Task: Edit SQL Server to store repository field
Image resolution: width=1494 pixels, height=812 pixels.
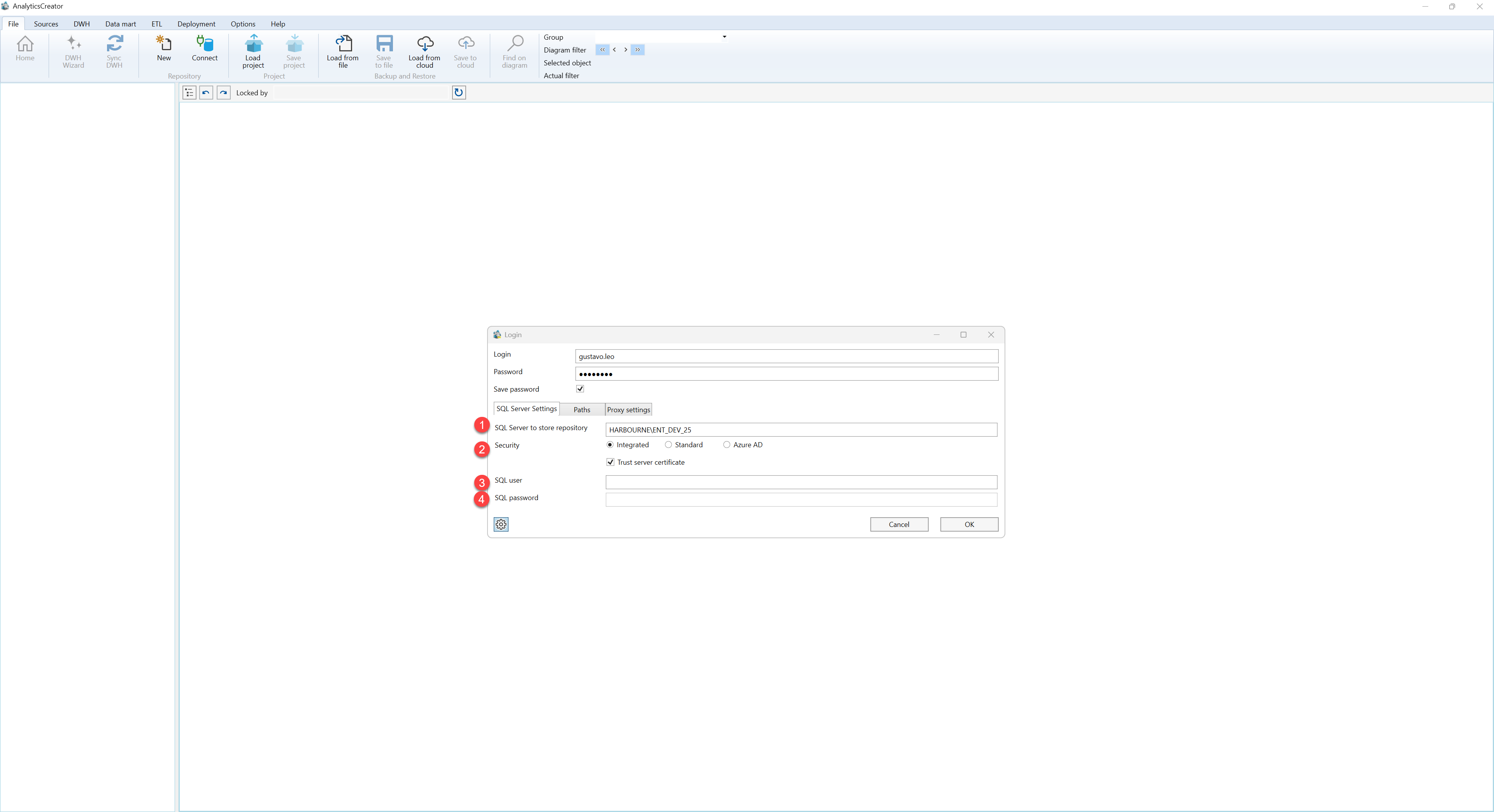Action: point(801,429)
